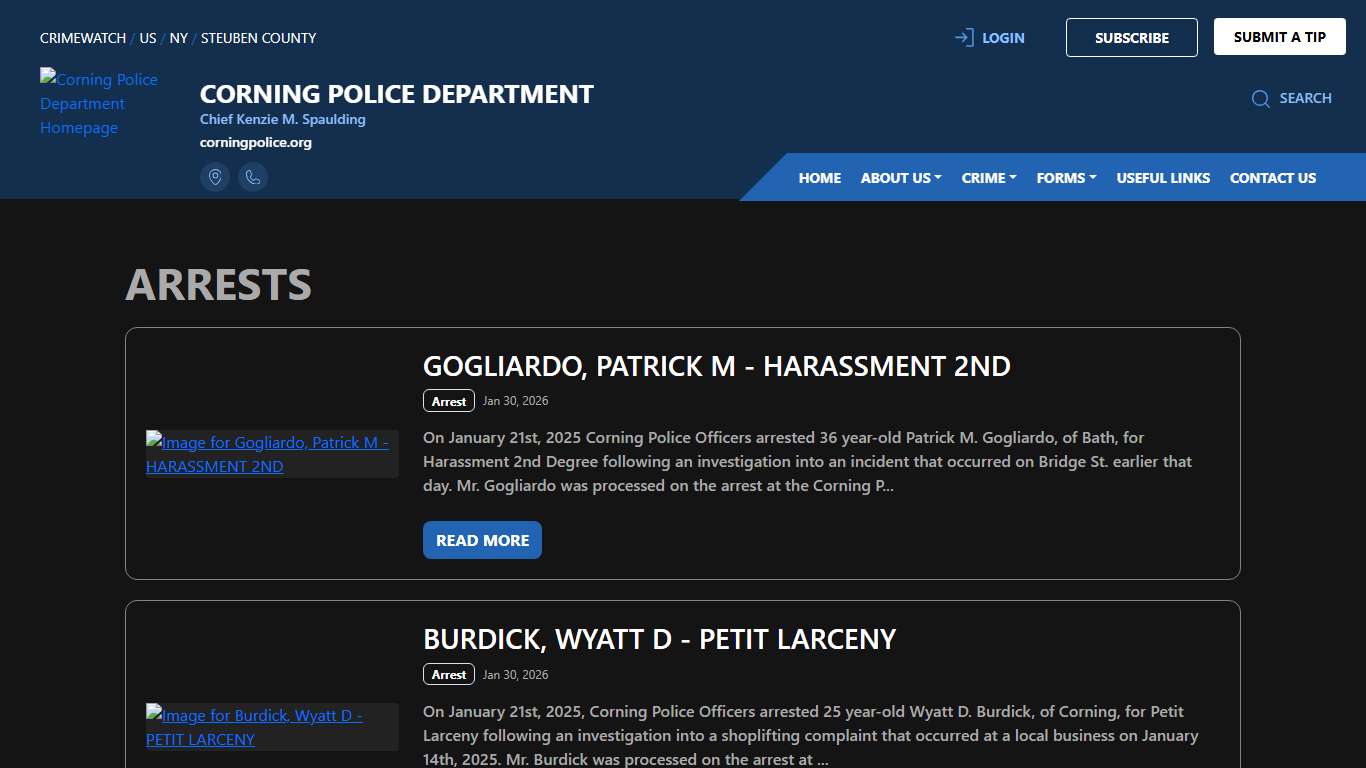Select the CONTACT US menu item
The image size is (1366, 768).
[x=1272, y=177]
